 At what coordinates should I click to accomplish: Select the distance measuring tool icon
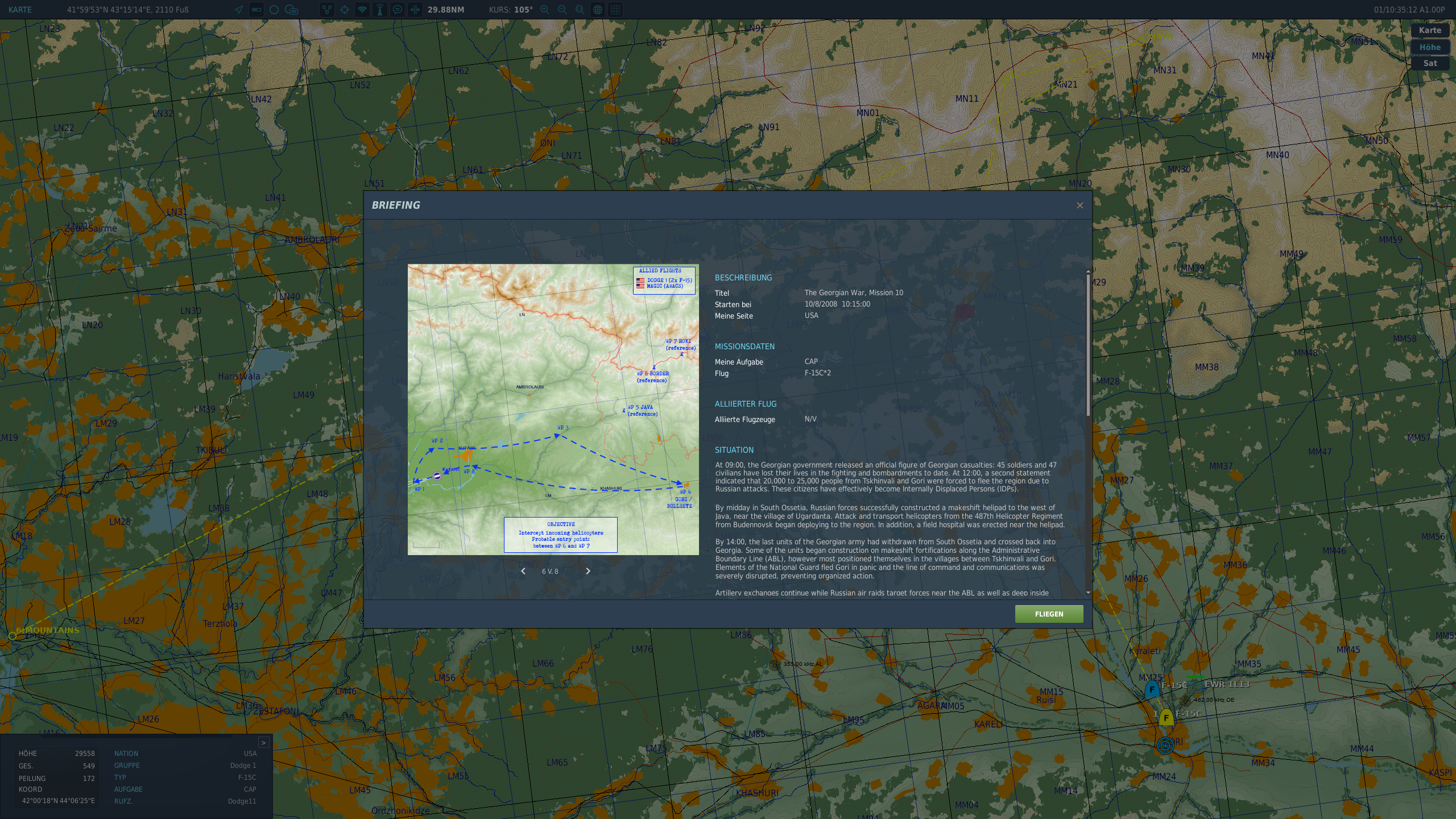[x=415, y=10]
